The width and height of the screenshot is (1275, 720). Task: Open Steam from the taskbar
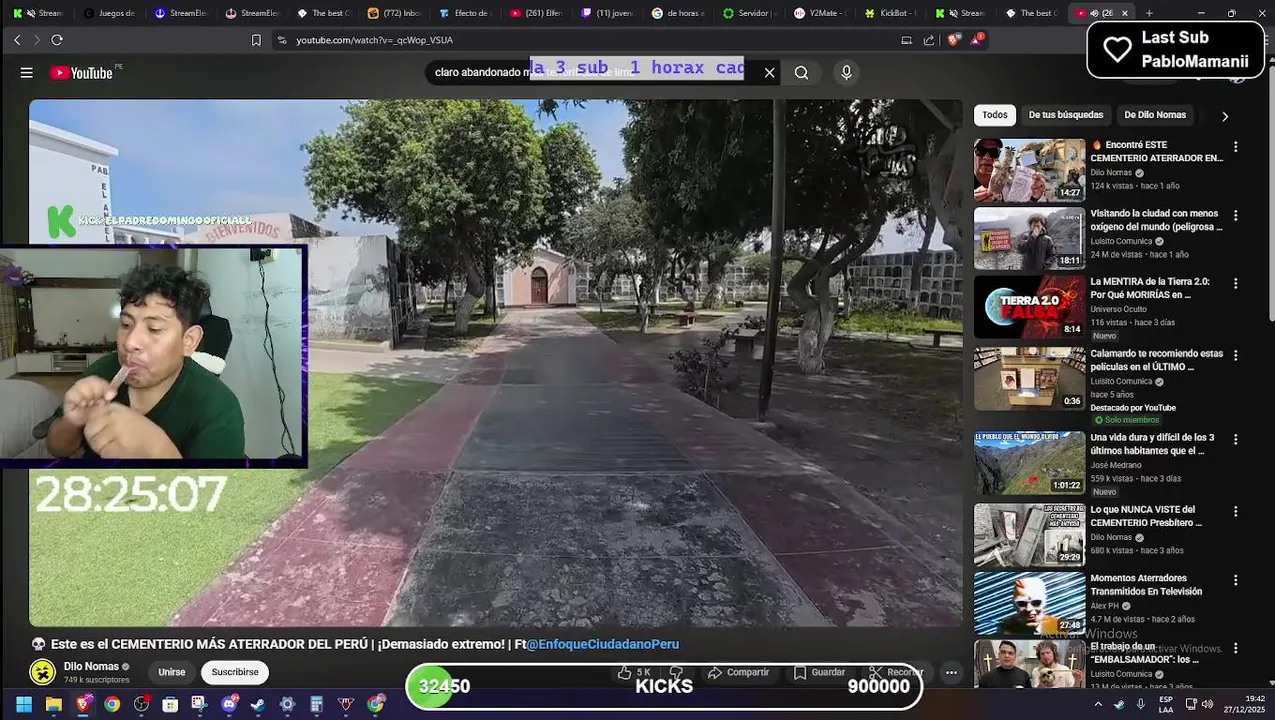[x=258, y=704]
